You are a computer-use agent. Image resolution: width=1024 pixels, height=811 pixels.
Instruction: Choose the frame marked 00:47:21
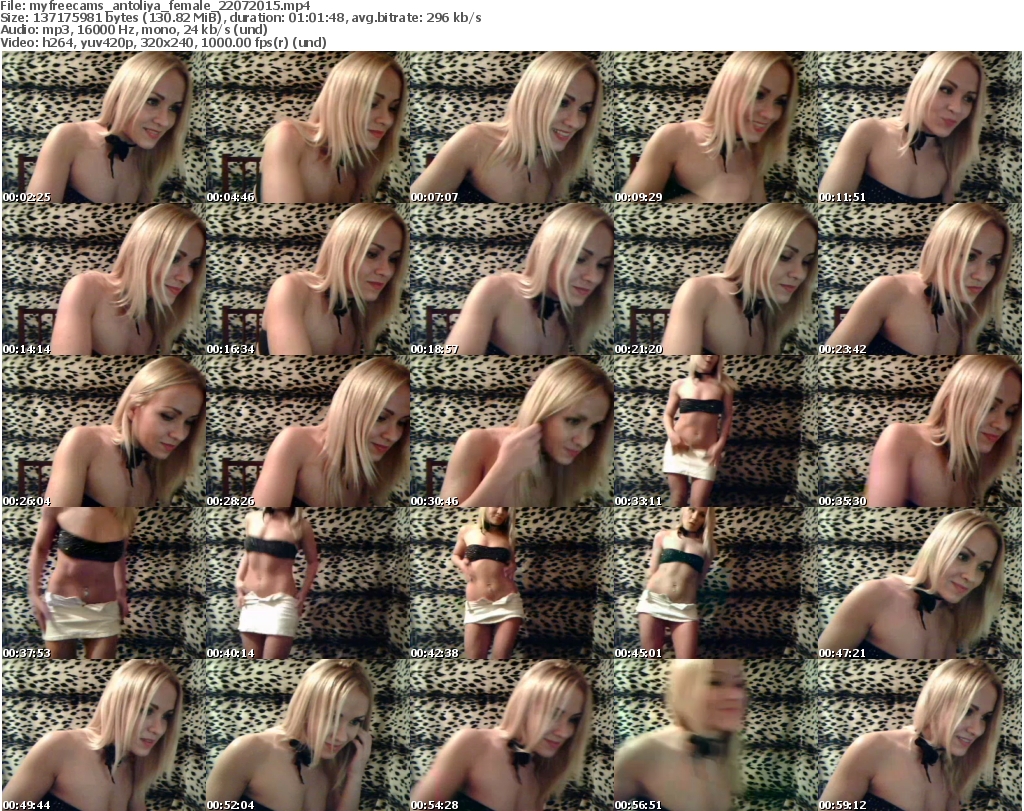pyautogui.click(x=920, y=584)
